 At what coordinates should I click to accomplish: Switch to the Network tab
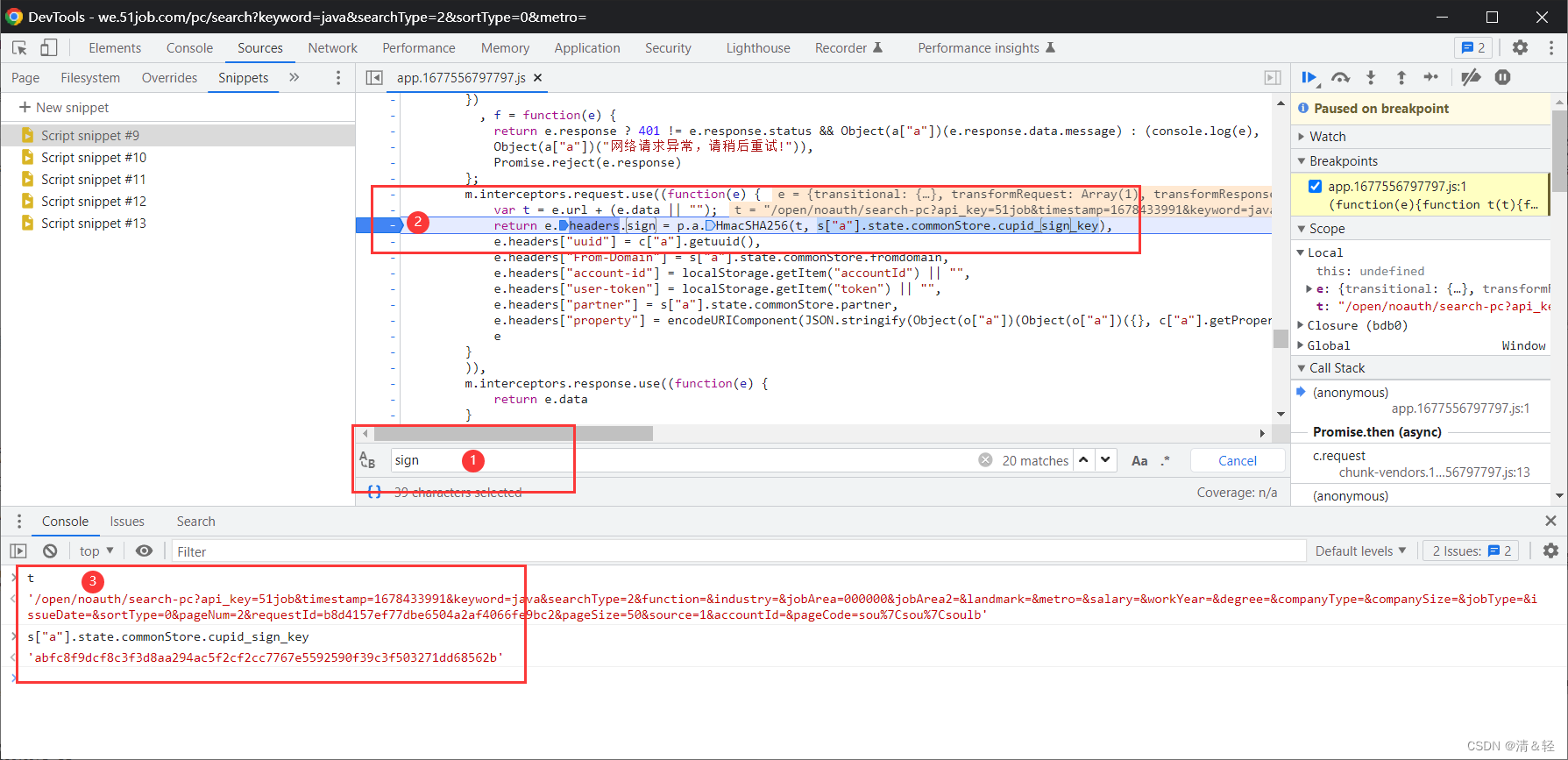(332, 48)
